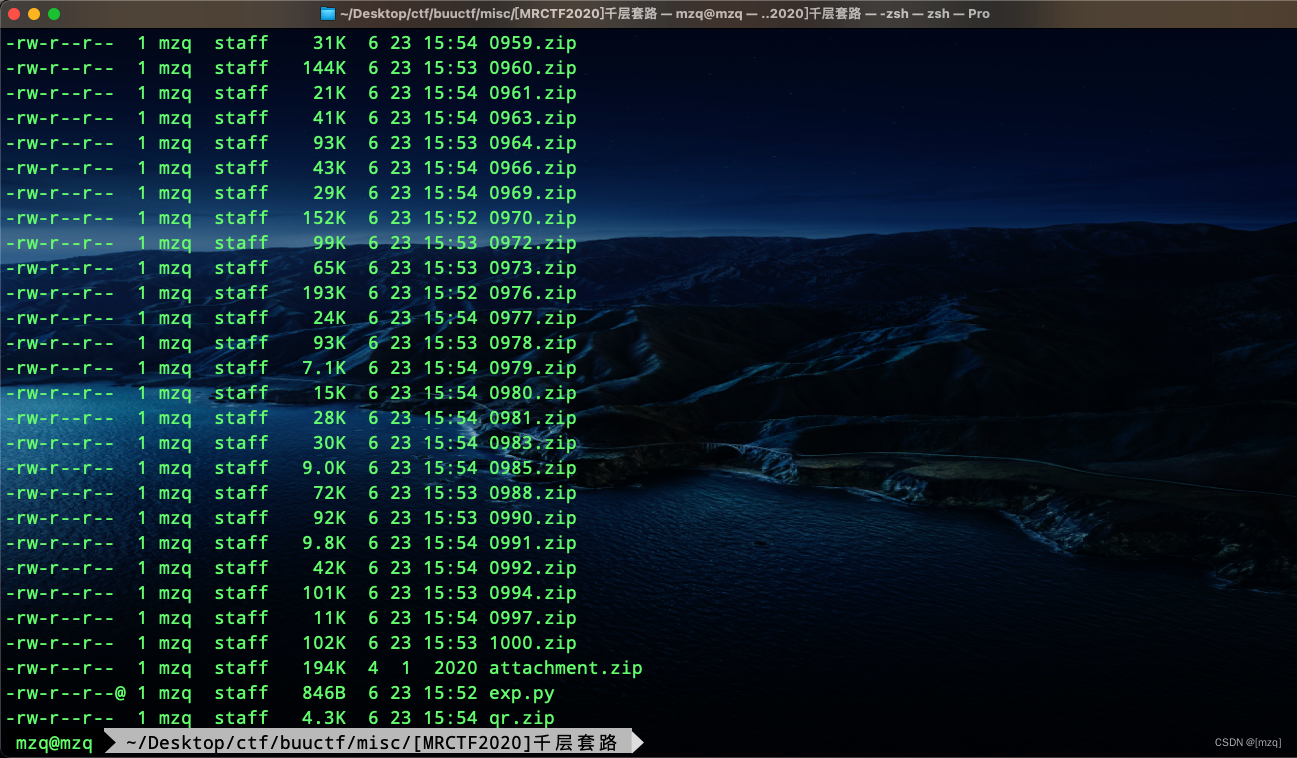The width and height of the screenshot is (1297, 758).
Task: Click the mzq@mzq prompt segment
Action: 54,743
